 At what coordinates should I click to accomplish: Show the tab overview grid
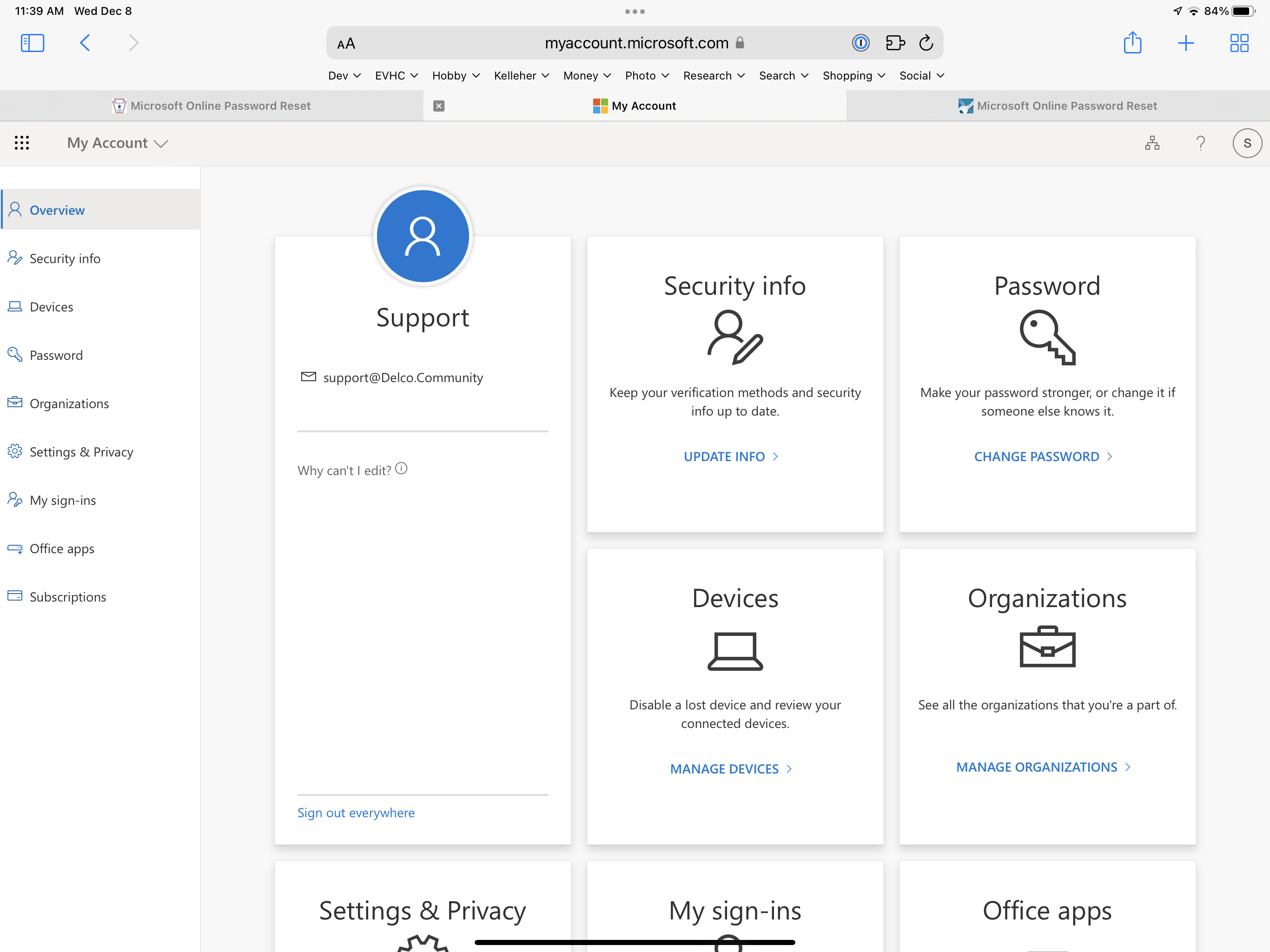tap(1239, 43)
